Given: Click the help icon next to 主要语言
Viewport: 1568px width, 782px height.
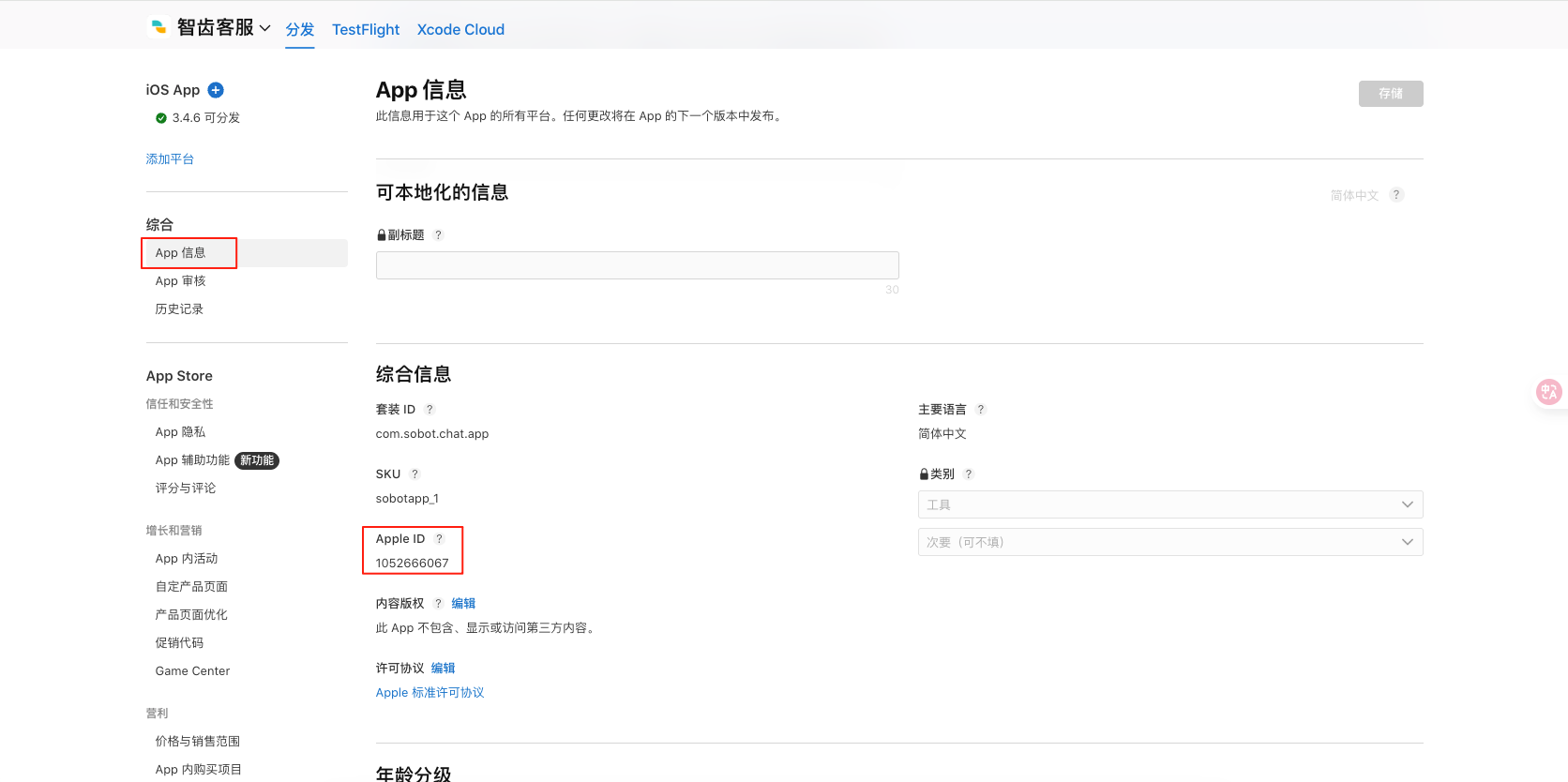Looking at the screenshot, I should click(x=981, y=410).
